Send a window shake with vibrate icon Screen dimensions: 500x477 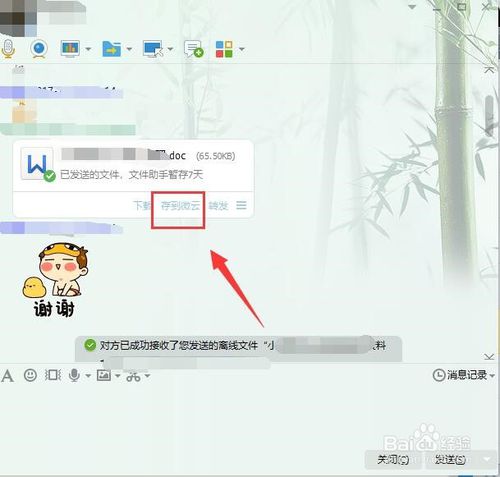[53, 375]
